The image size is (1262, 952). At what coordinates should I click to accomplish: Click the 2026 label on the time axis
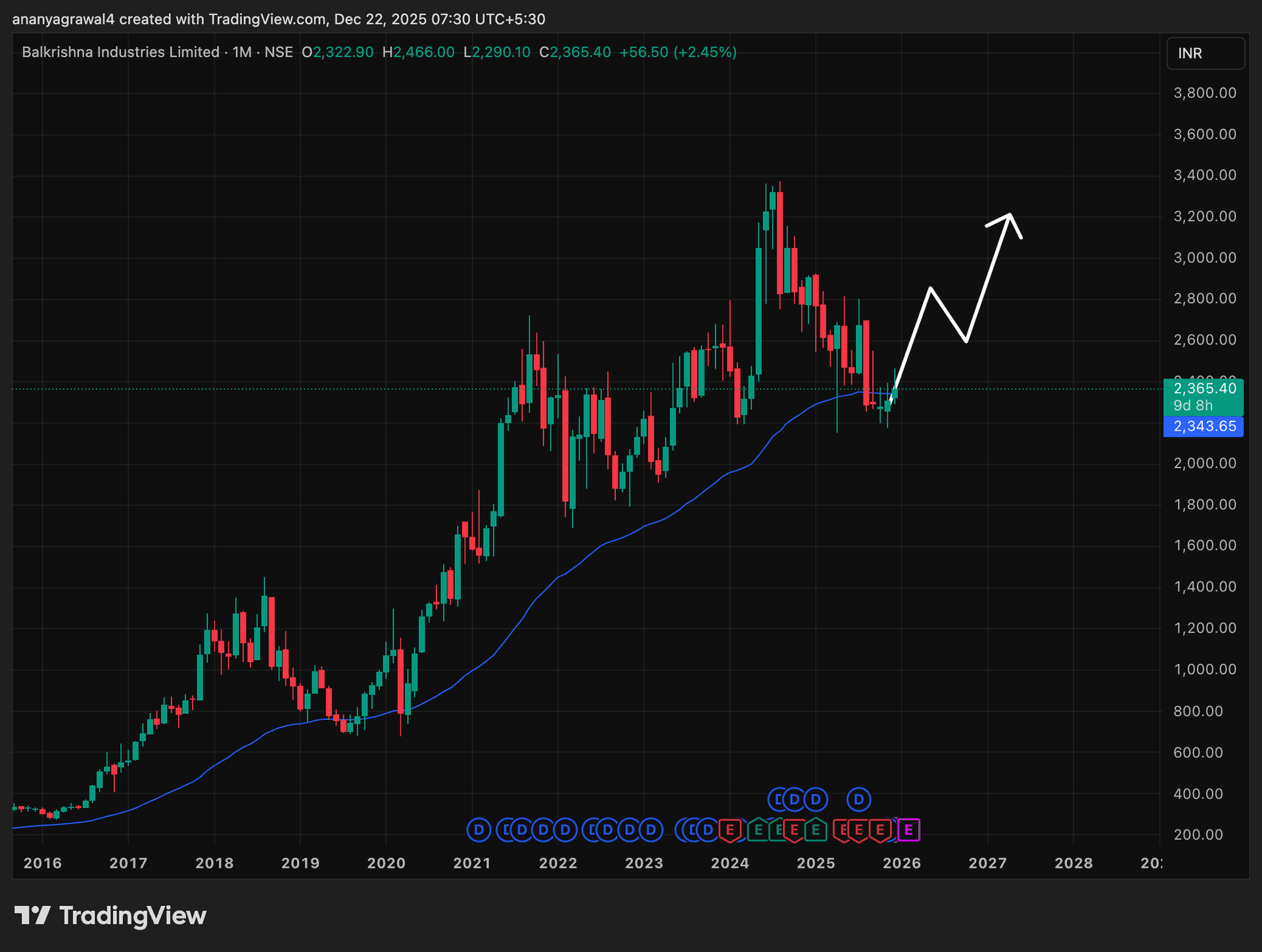click(x=902, y=863)
